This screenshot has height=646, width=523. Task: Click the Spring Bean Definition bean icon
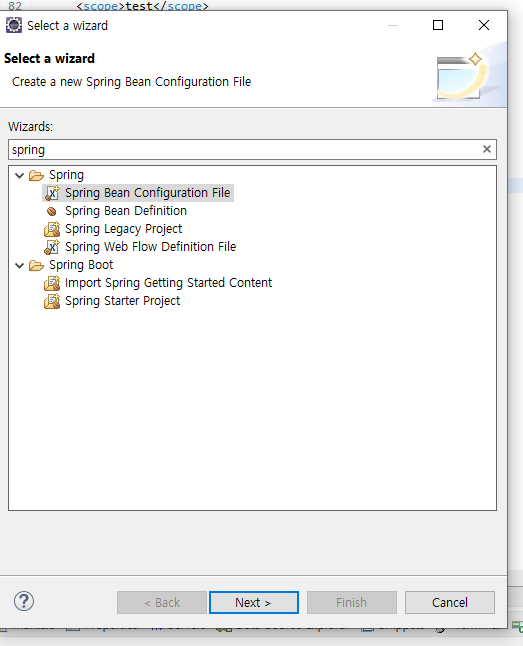pos(52,211)
